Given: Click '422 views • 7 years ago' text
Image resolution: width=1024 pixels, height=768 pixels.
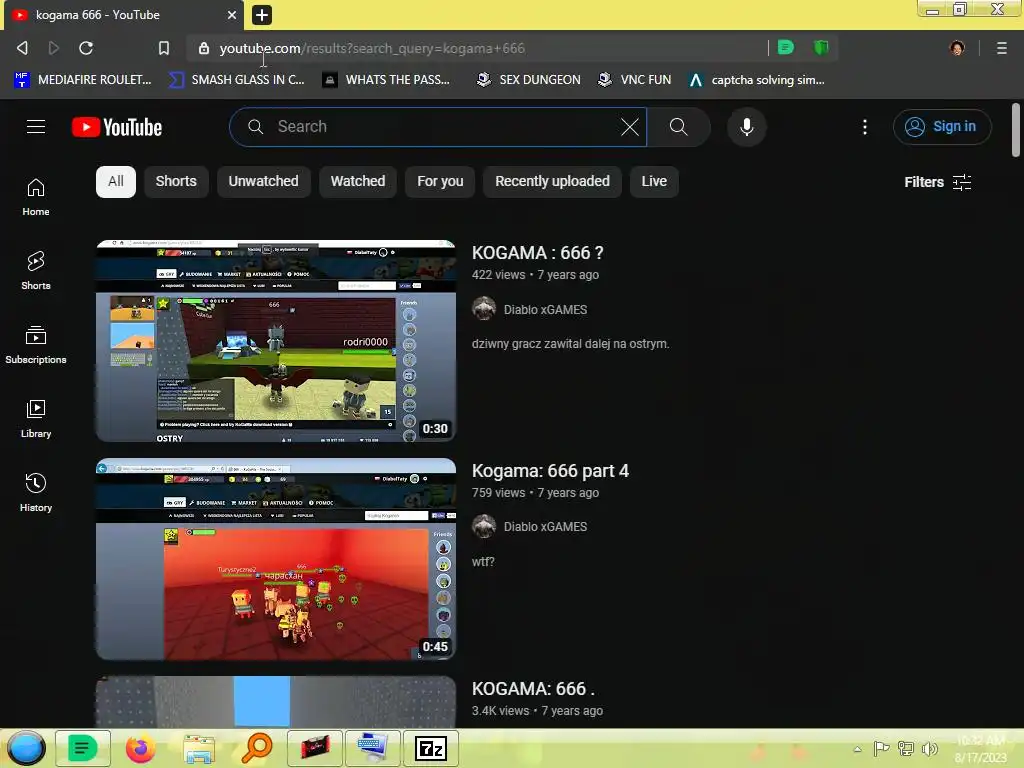Looking at the screenshot, I should point(536,275).
